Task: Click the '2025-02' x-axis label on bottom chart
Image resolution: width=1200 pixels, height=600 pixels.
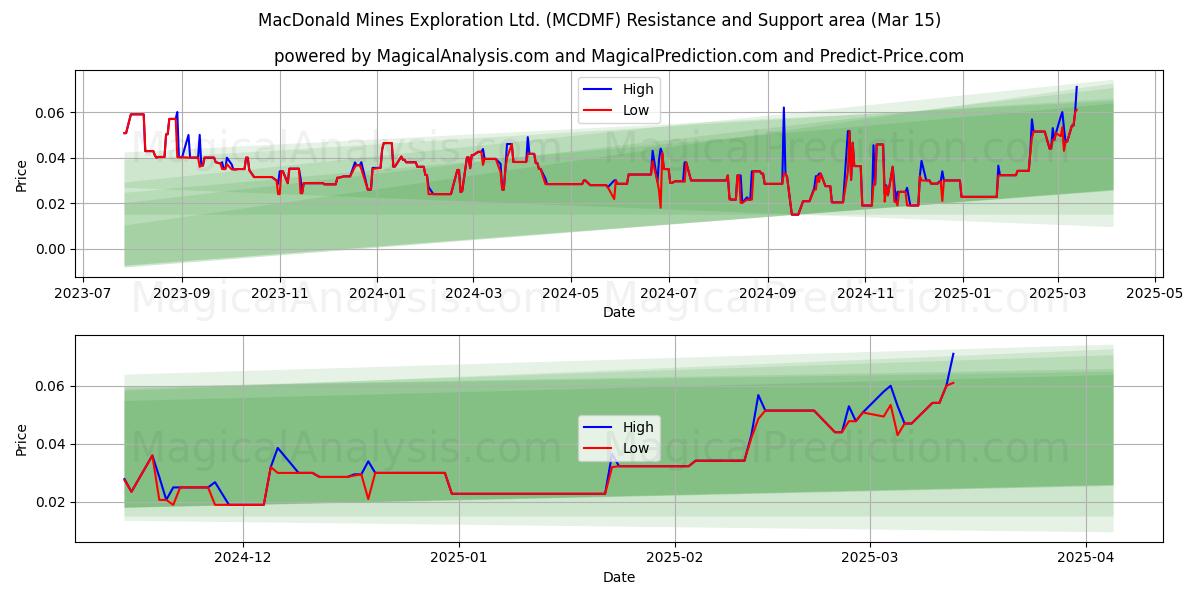Action: point(676,559)
